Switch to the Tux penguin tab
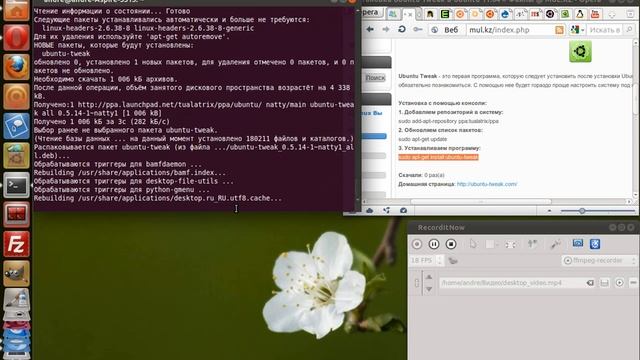 point(580,14)
